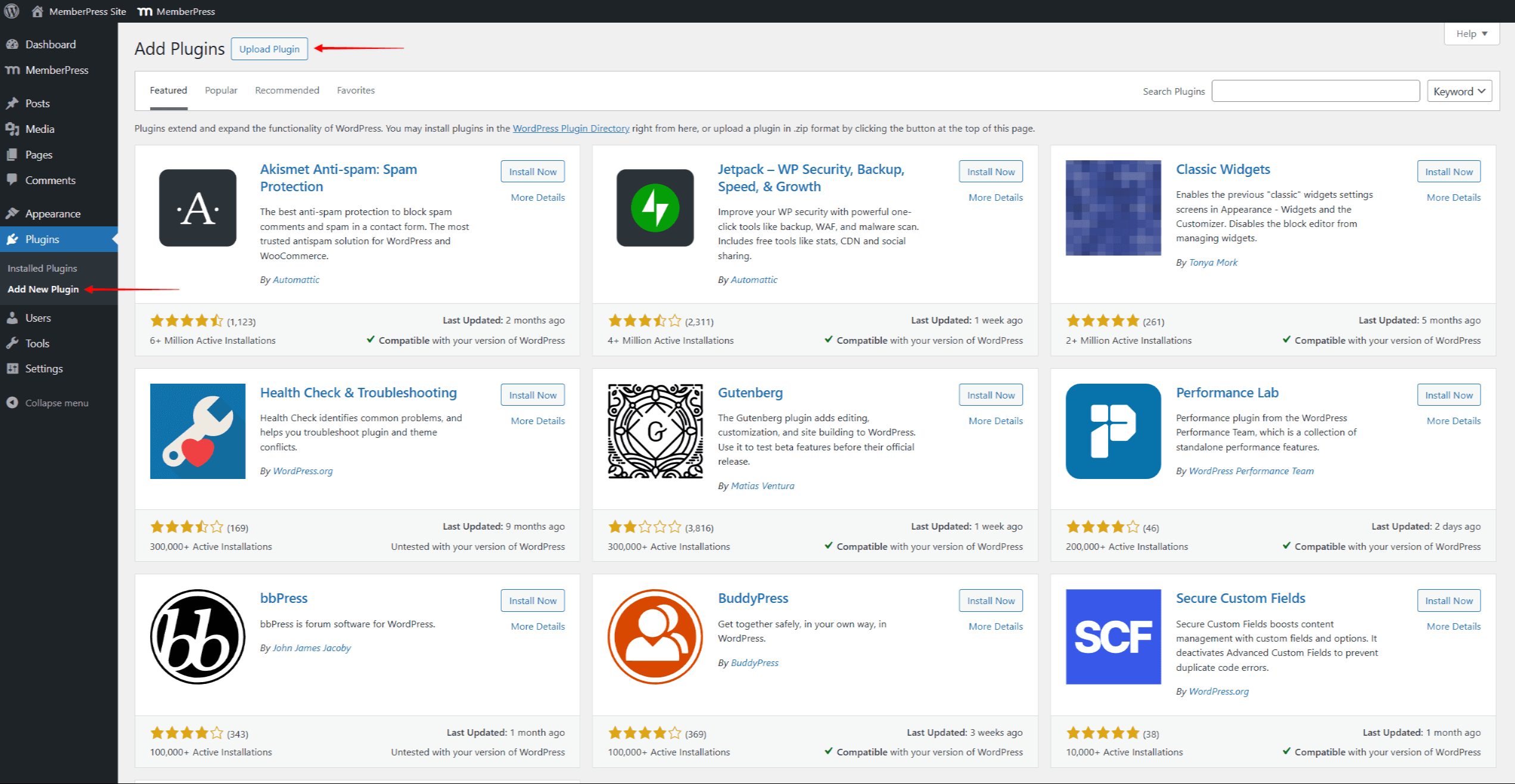Click the Upload Plugin button

tap(269, 49)
